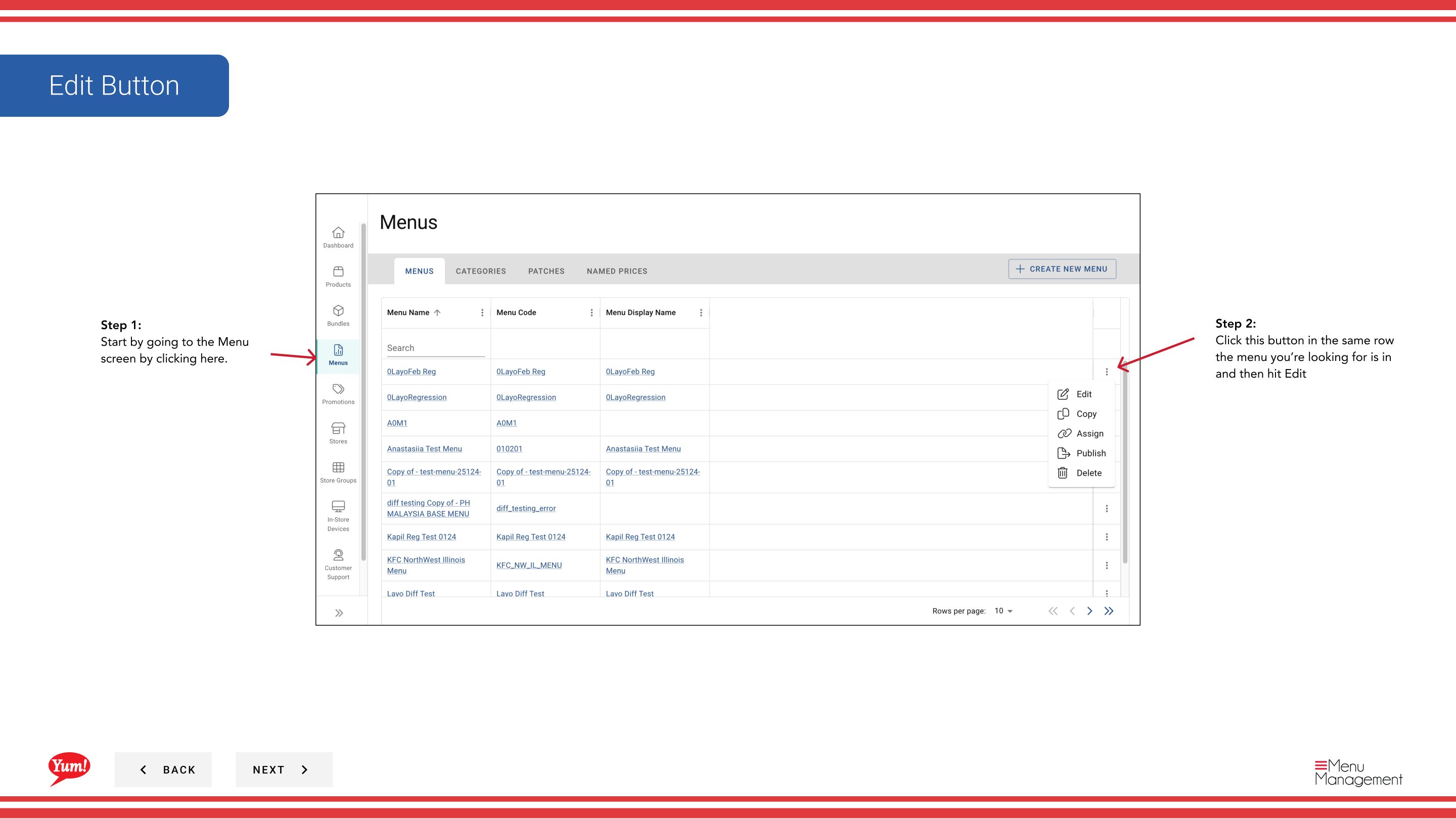Click the Copy icon in context menu
The width and height of the screenshot is (1456, 819).
click(1063, 414)
